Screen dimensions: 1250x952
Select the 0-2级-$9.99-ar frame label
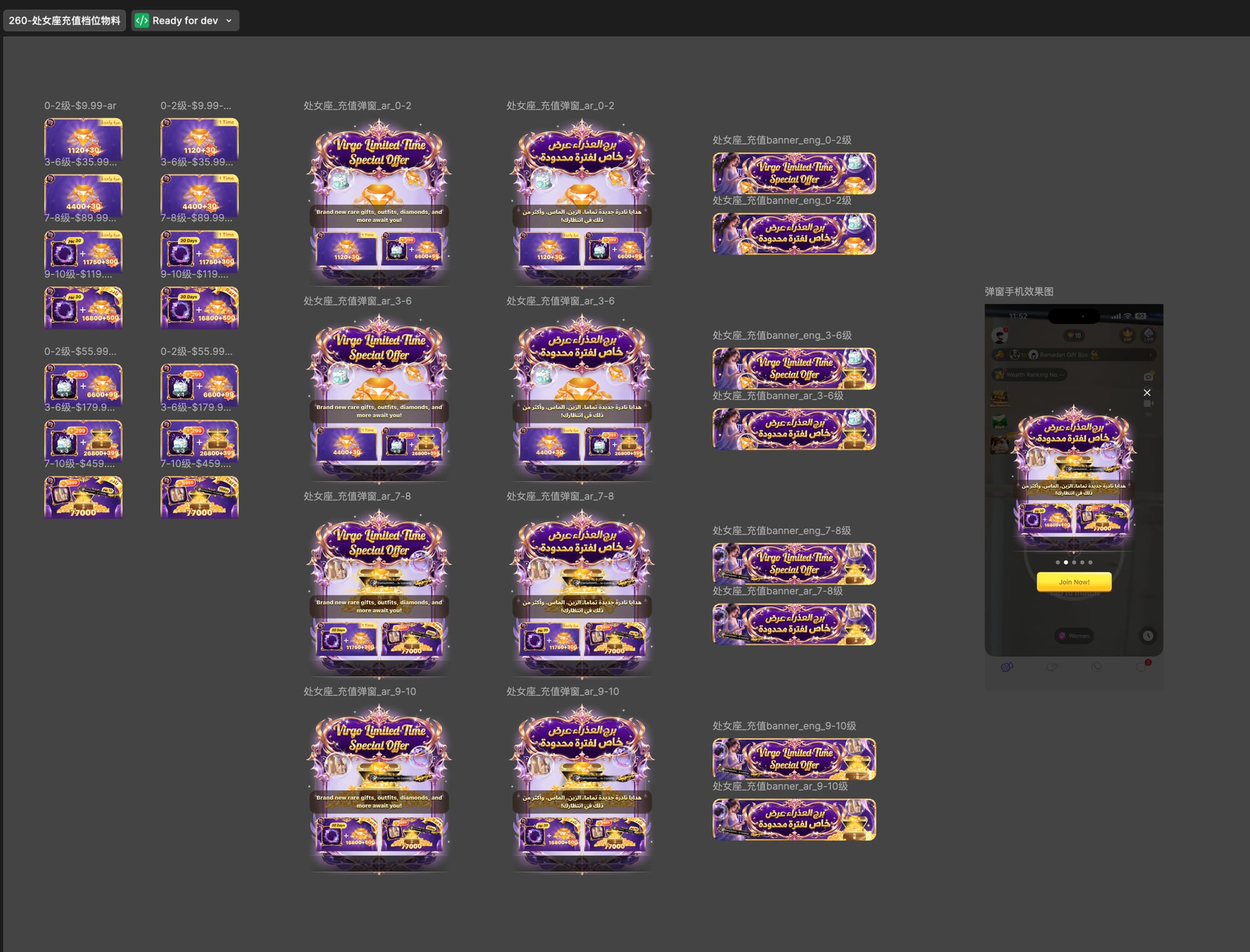(80, 106)
